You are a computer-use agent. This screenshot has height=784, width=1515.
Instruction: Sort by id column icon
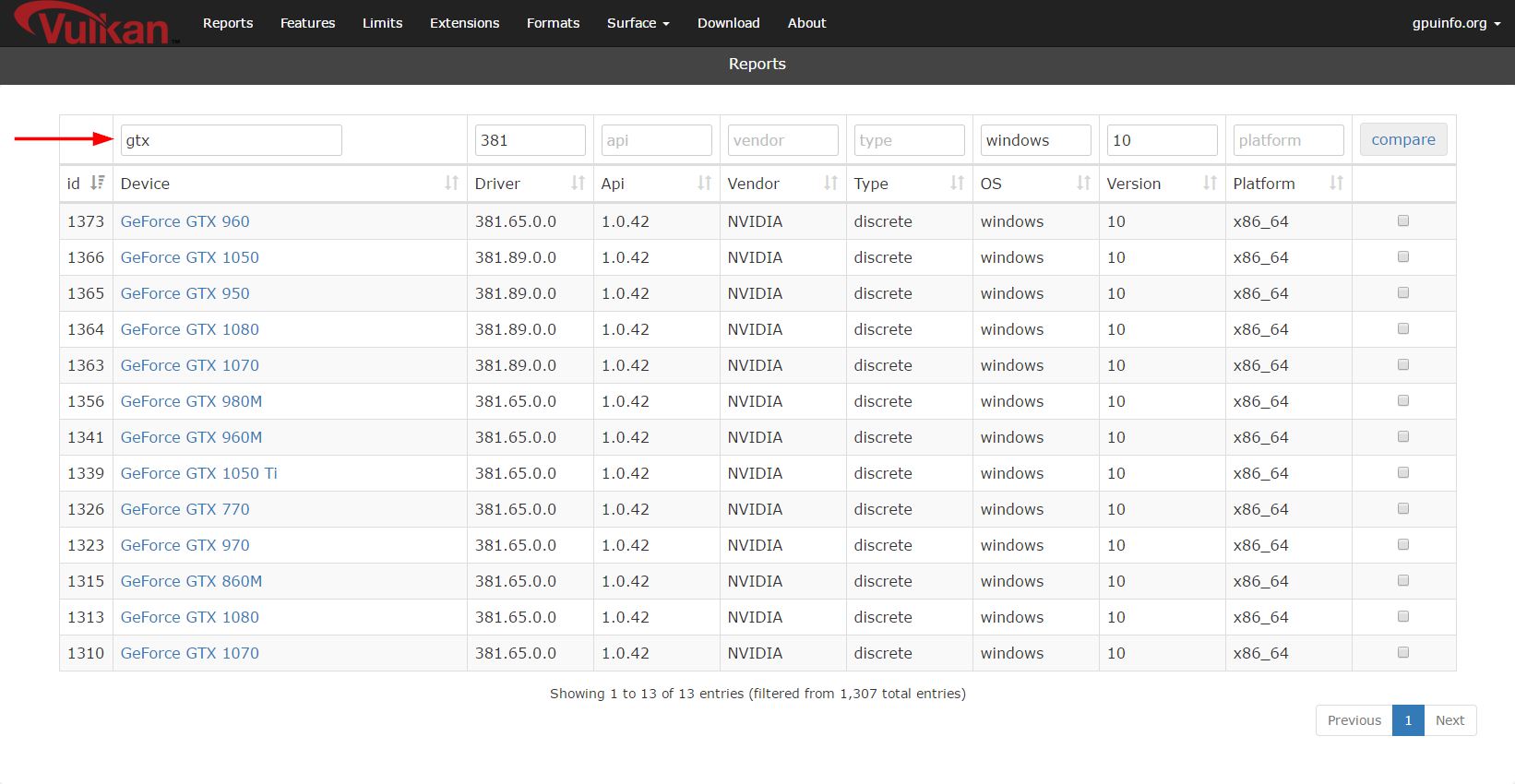click(97, 183)
